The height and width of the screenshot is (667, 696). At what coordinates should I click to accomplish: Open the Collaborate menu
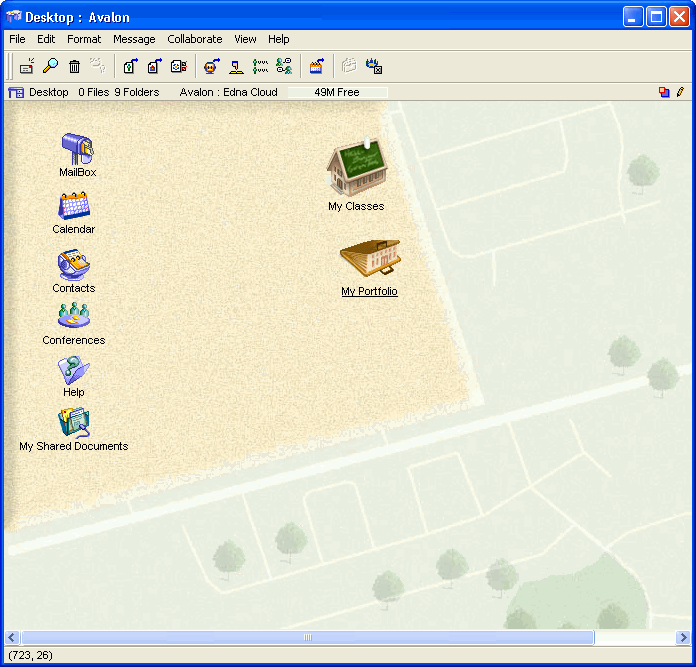click(x=195, y=39)
